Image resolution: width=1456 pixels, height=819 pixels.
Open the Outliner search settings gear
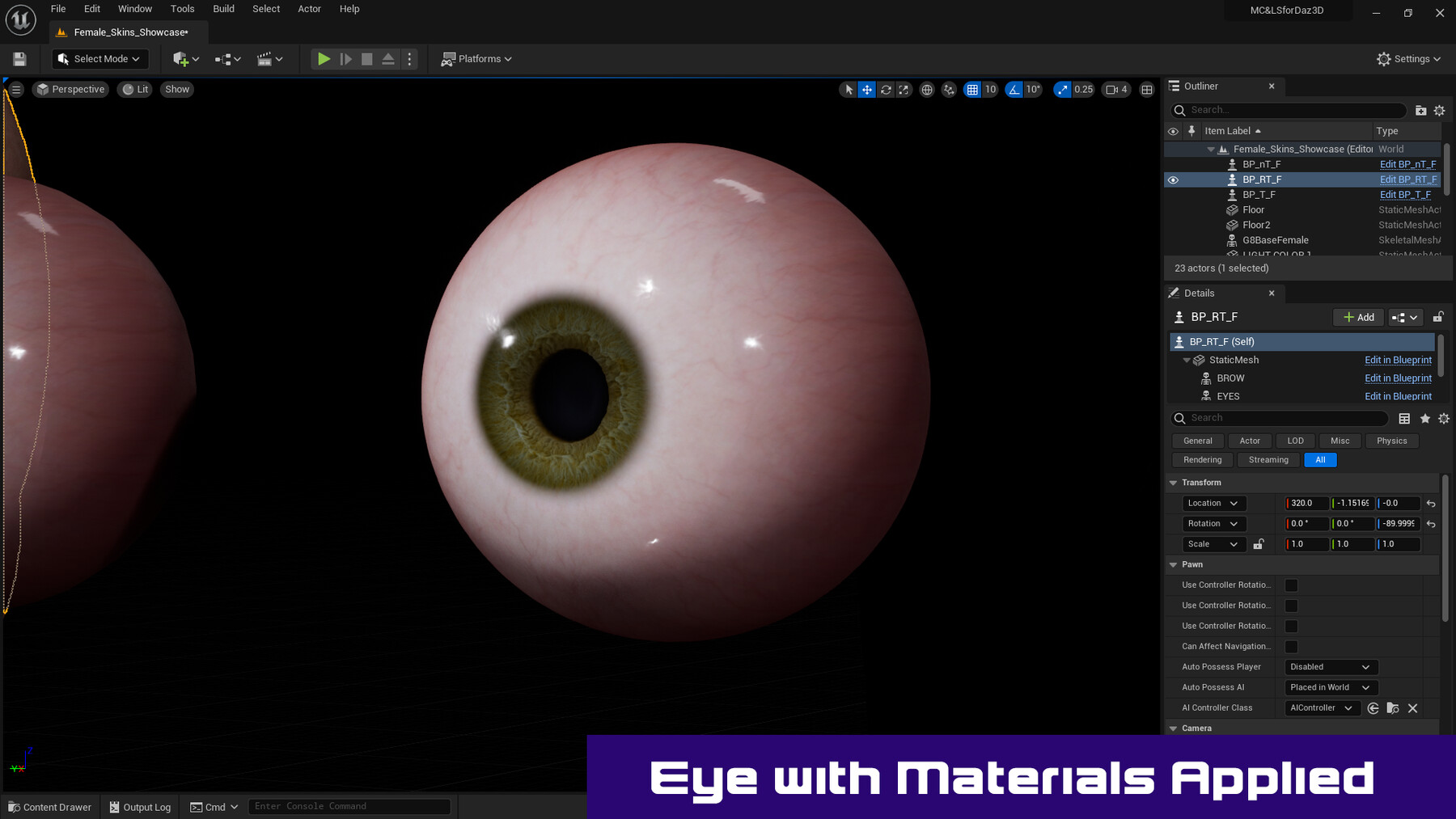pyautogui.click(x=1439, y=110)
